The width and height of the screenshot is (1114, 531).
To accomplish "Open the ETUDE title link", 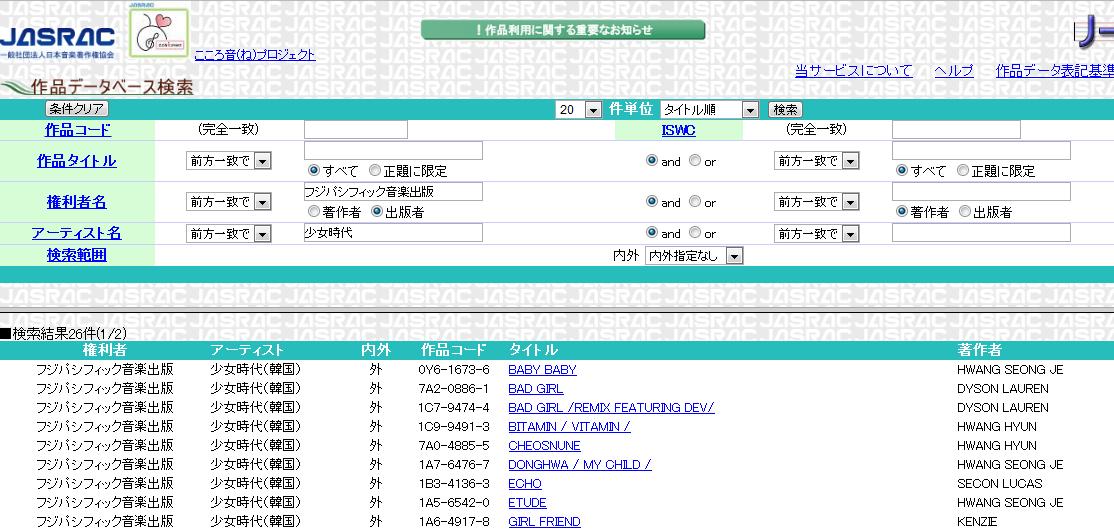I will tap(527, 503).
